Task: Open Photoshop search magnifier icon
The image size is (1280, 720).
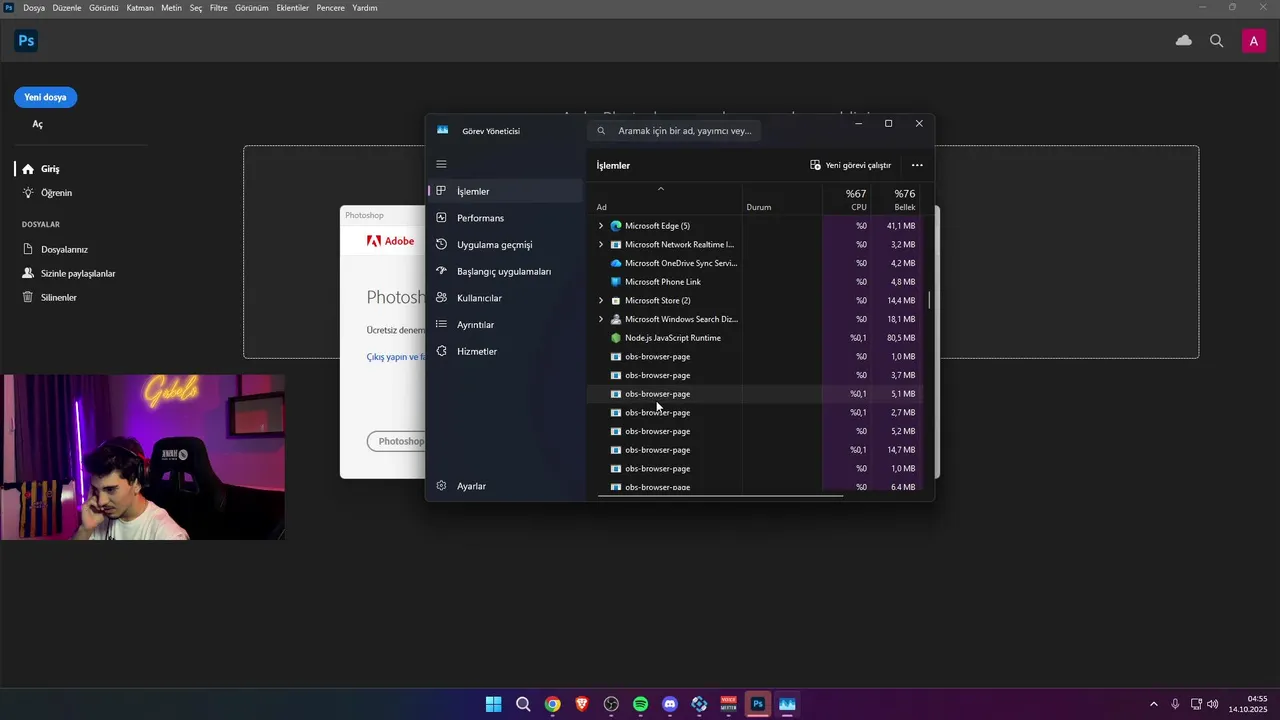Action: 1217,41
